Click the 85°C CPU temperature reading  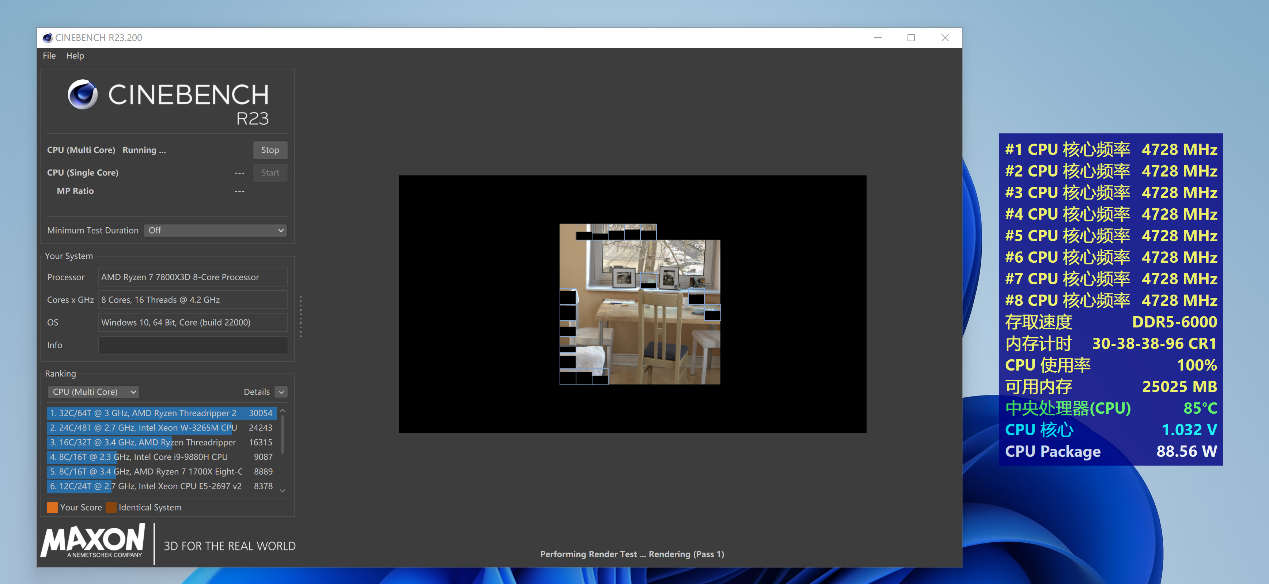1200,408
